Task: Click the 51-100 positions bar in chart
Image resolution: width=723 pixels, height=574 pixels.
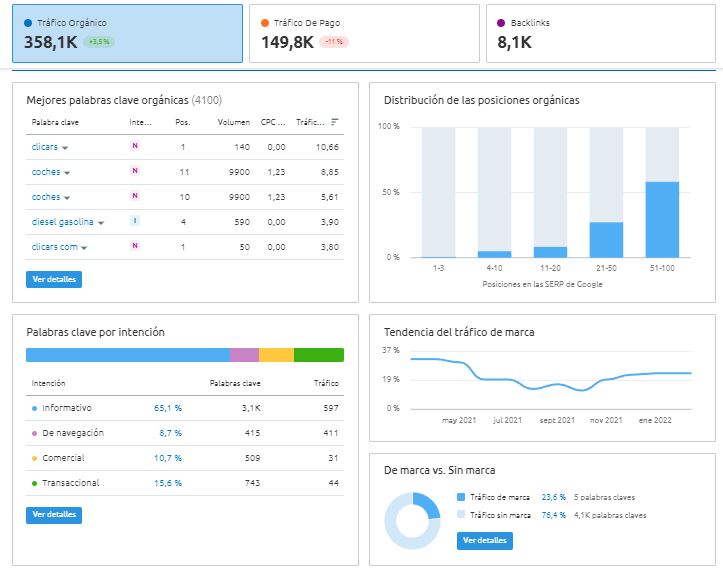Action: point(662,219)
